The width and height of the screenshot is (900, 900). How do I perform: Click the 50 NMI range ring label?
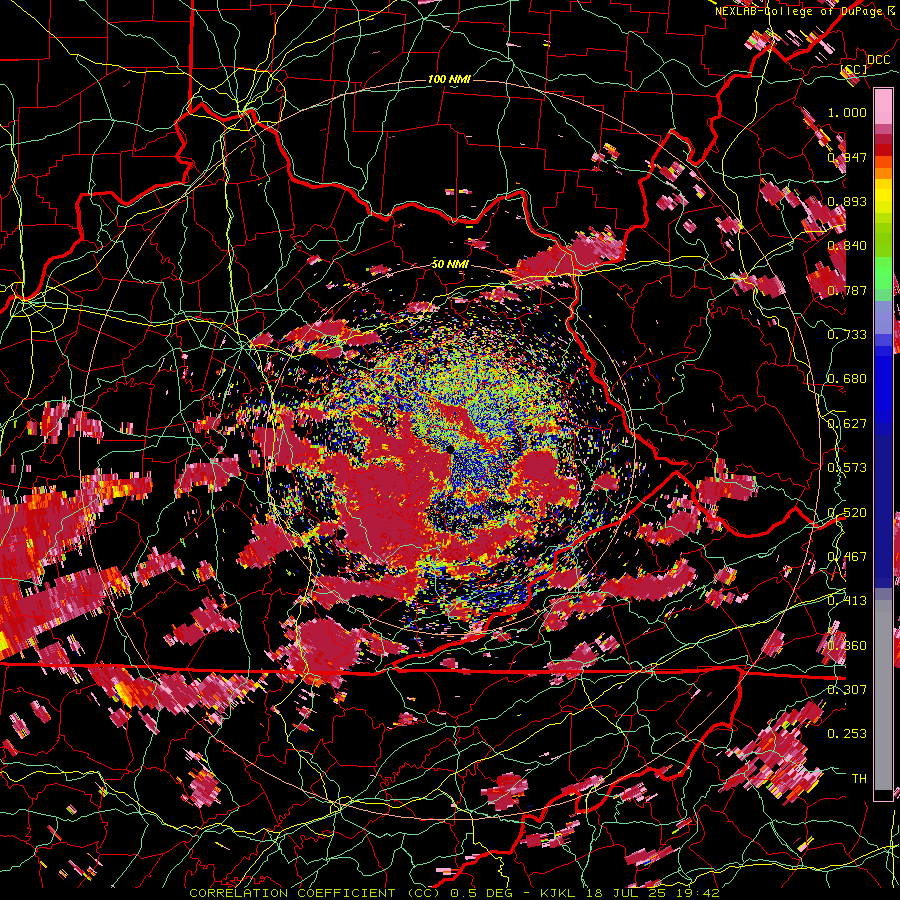pyautogui.click(x=449, y=264)
